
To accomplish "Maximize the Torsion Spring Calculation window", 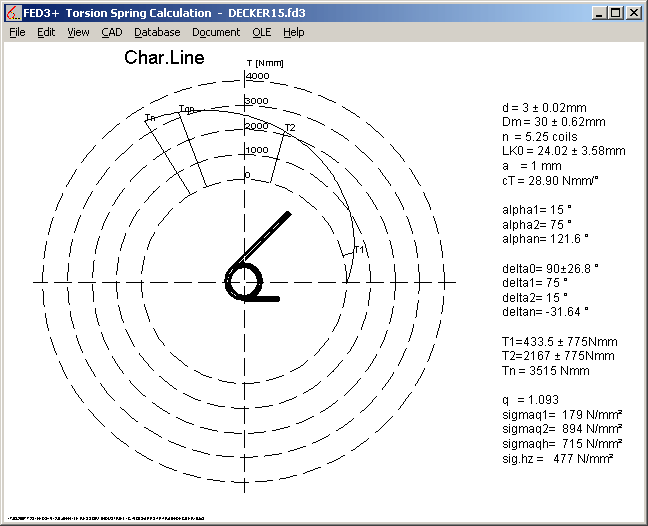I will pos(615,13).
